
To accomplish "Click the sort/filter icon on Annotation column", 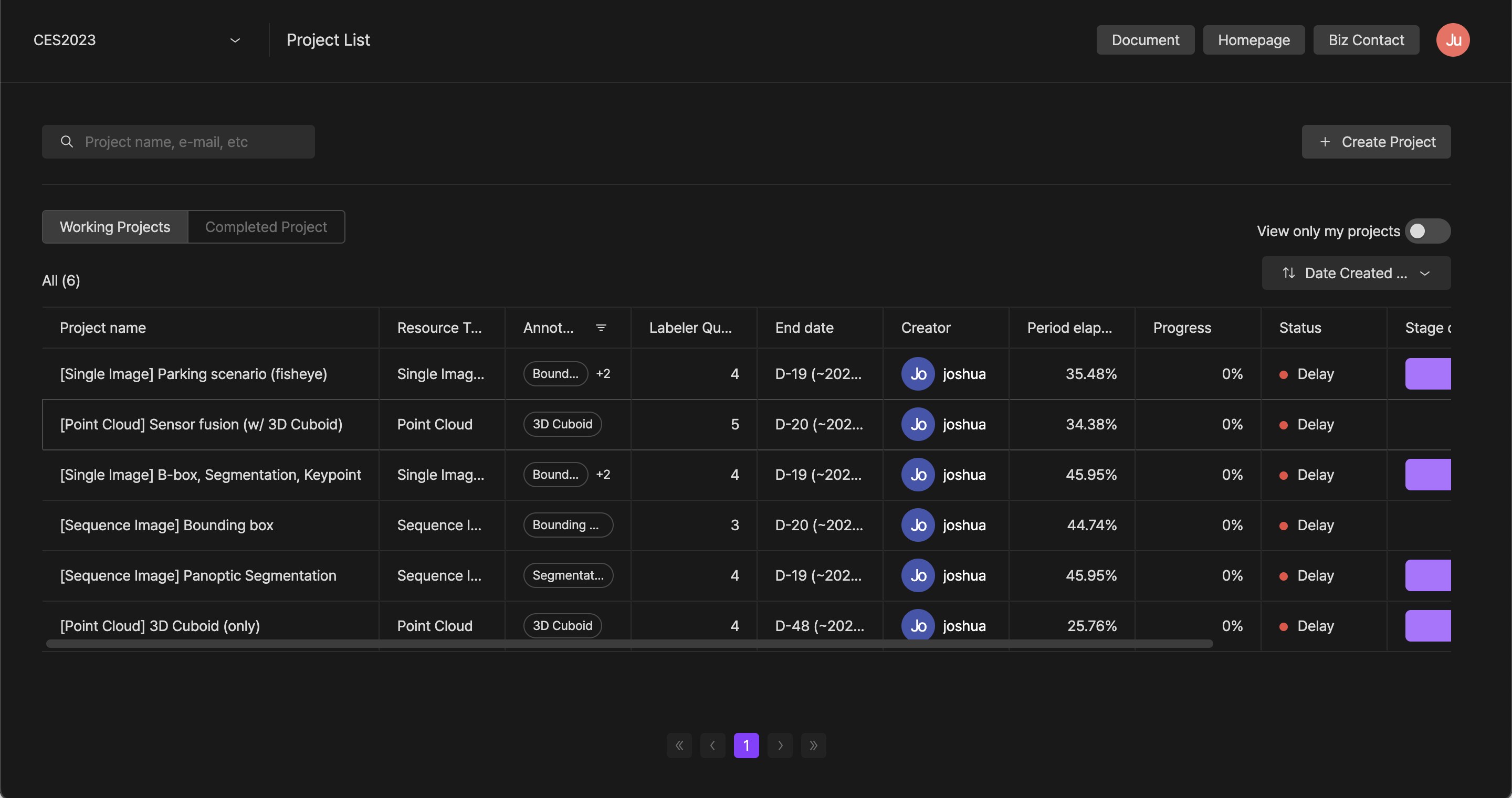I will coord(601,327).
